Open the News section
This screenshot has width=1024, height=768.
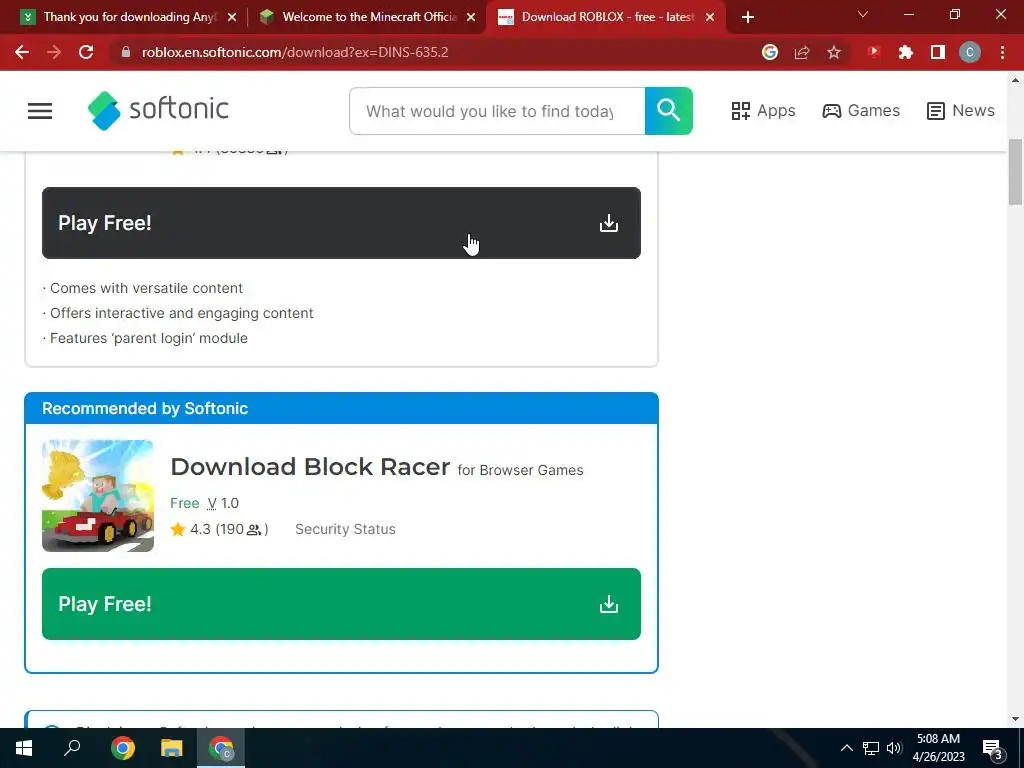click(961, 111)
